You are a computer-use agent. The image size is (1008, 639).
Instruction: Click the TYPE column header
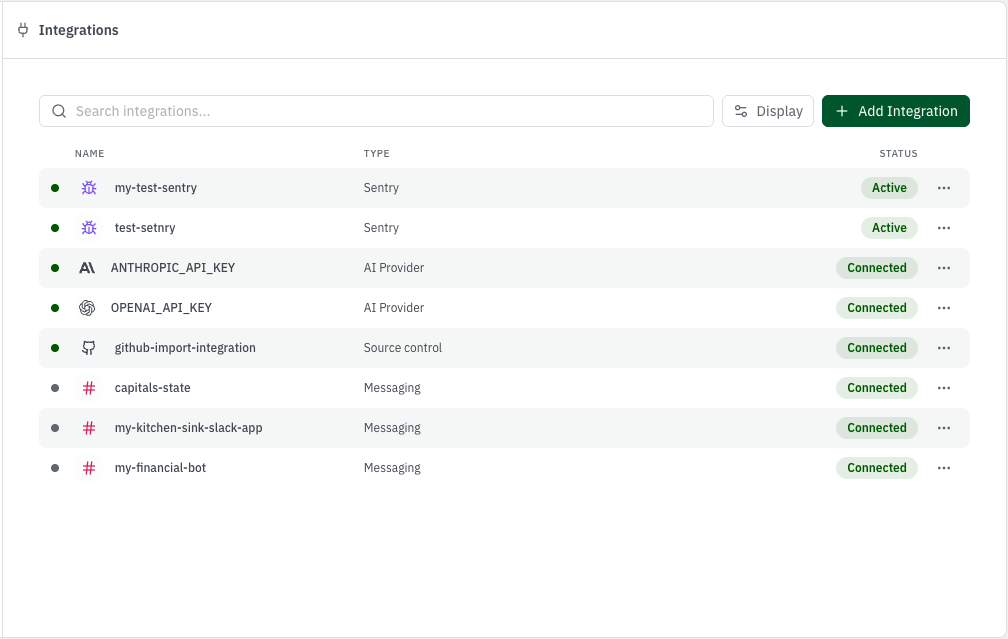click(x=377, y=154)
